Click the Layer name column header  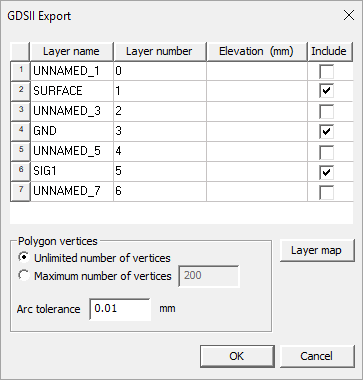tap(72, 51)
